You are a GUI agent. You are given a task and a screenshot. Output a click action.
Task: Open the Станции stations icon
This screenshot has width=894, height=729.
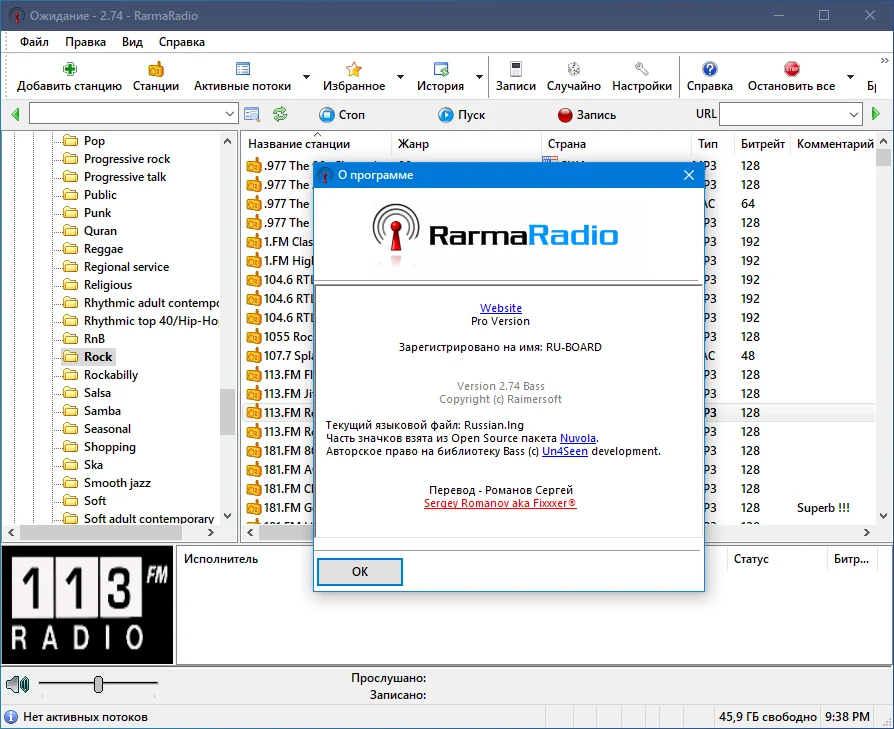tap(156, 69)
